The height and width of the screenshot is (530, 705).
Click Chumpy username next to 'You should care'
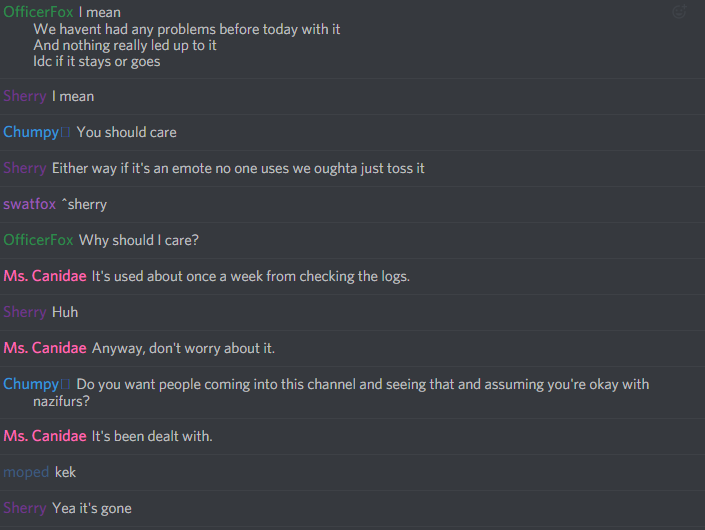pyautogui.click(x=30, y=132)
